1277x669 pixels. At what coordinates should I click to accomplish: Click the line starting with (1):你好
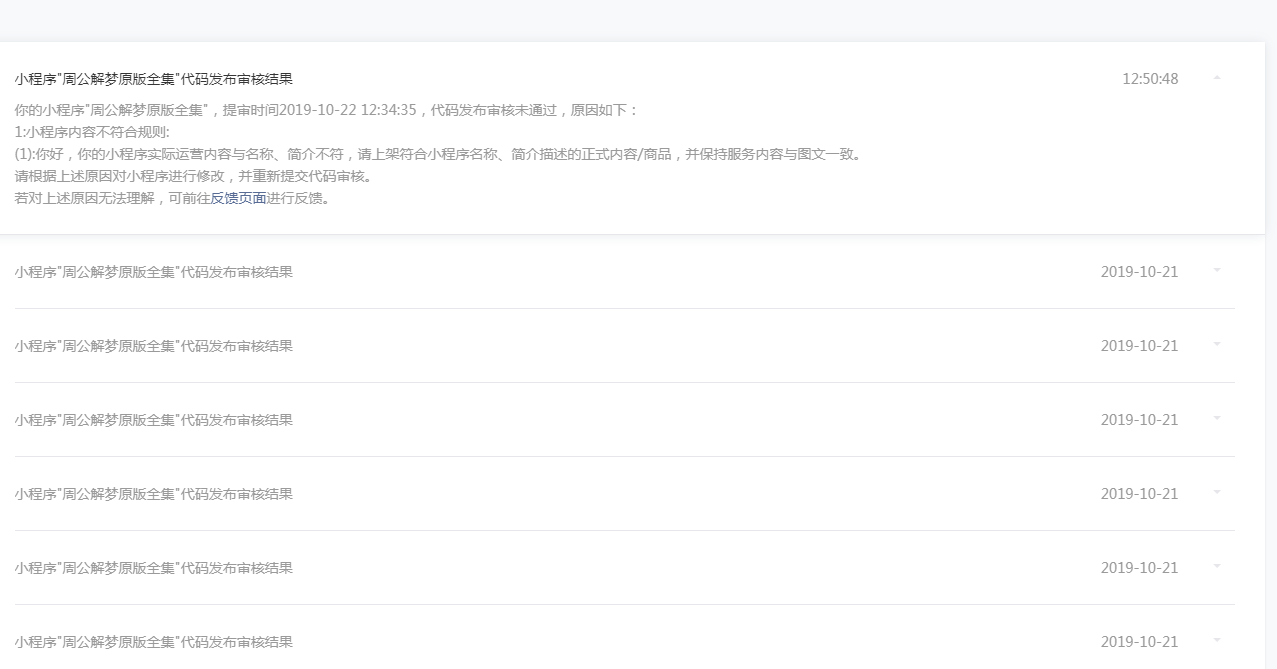tap(438, 154)
